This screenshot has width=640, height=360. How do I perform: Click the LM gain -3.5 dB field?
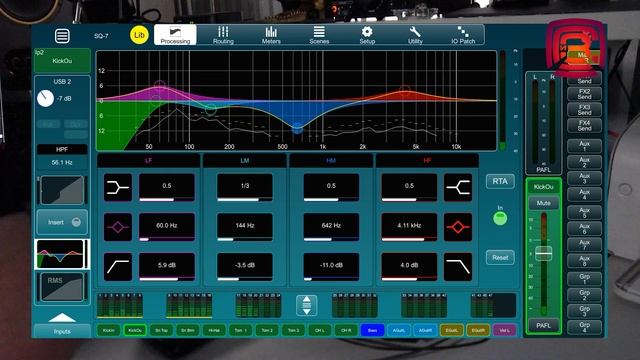click(x=245, y=267)
